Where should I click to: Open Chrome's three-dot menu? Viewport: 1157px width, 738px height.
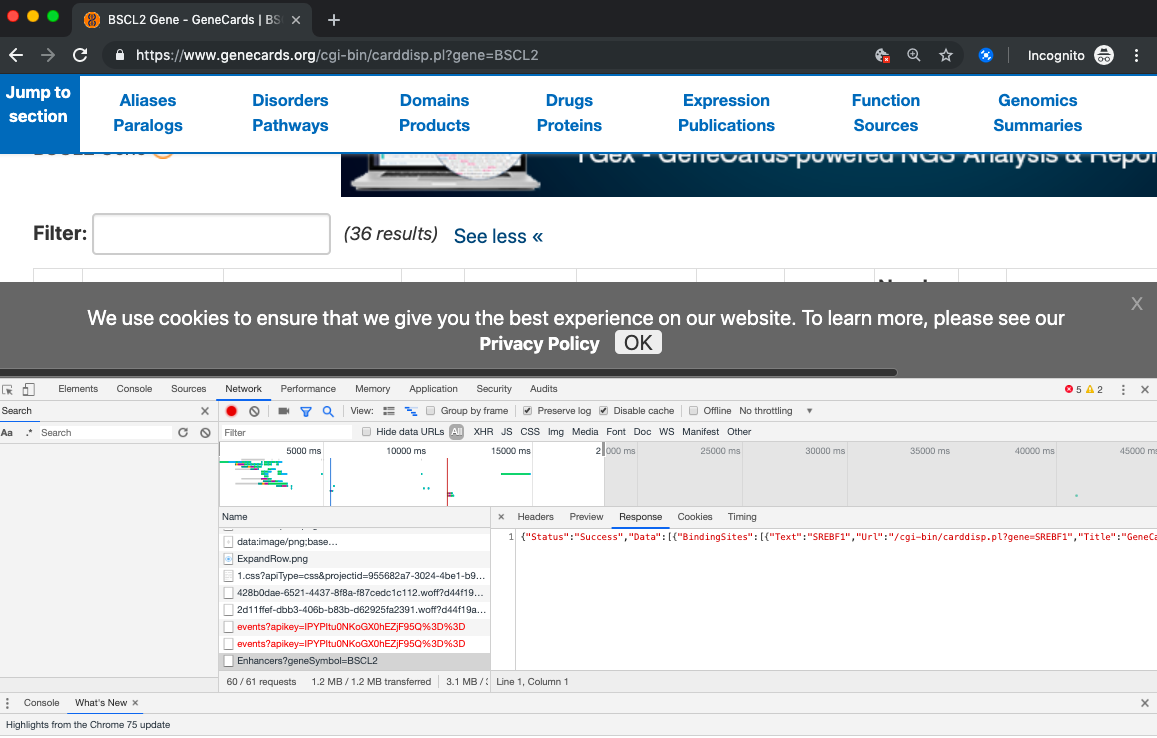(1136, 55)
